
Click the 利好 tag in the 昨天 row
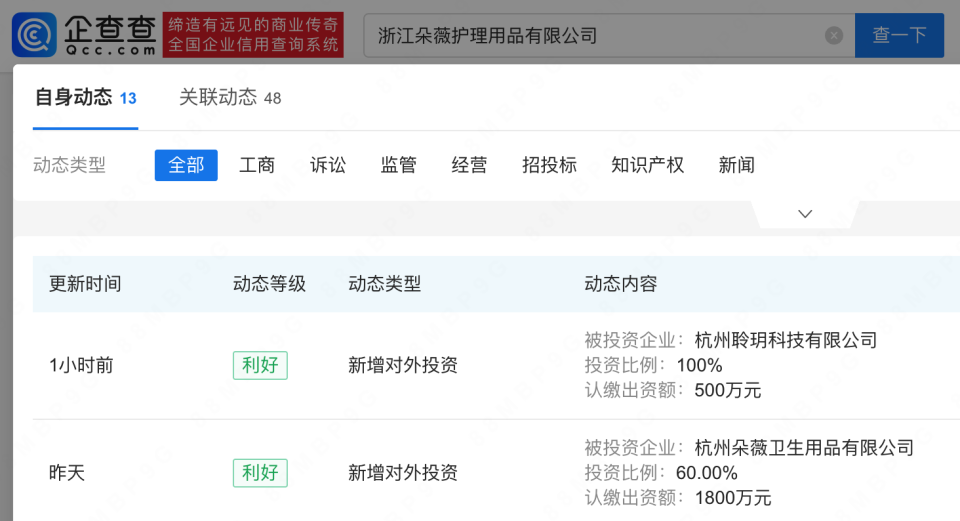click(x=260, y=473)
